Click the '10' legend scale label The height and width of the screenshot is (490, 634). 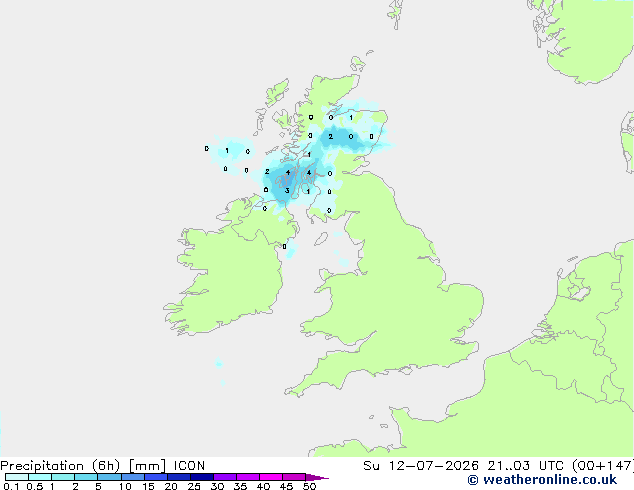point(125,486)
